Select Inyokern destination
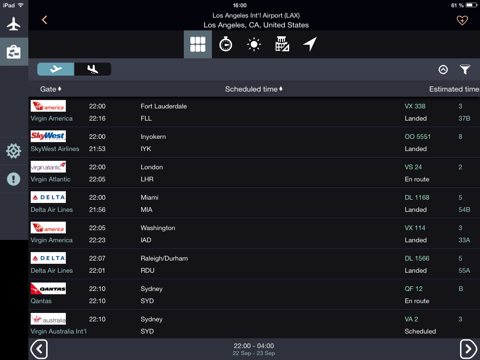This screenshot has height=360, width=480. pos(153,137)
